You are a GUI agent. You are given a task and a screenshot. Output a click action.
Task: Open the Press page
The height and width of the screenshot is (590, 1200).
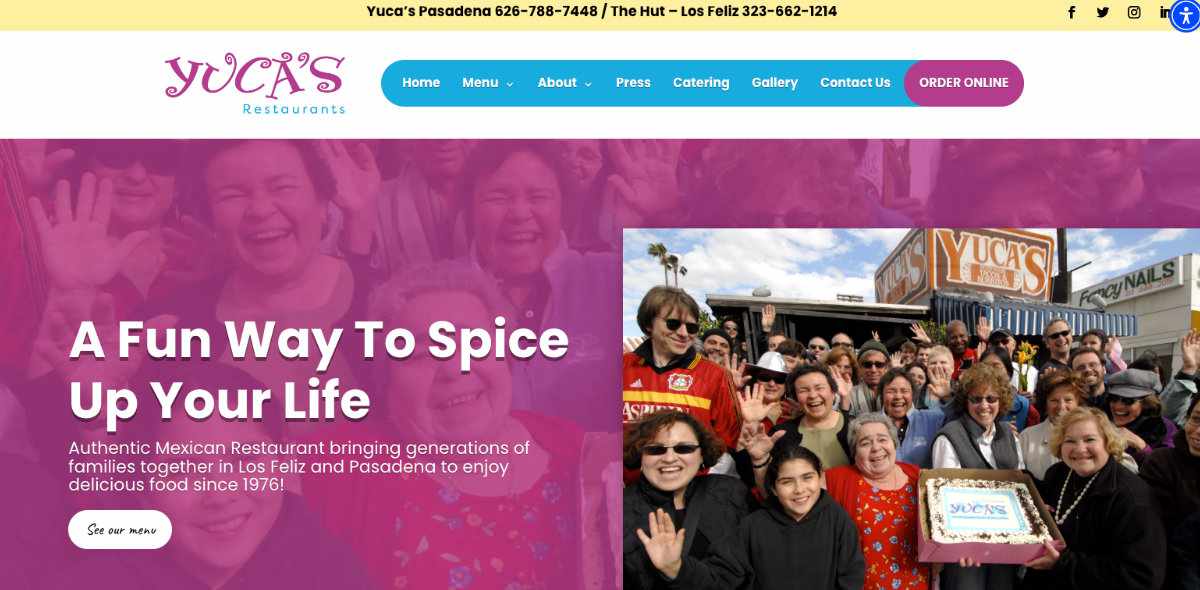pyautogui.click(x=633, y=83)
